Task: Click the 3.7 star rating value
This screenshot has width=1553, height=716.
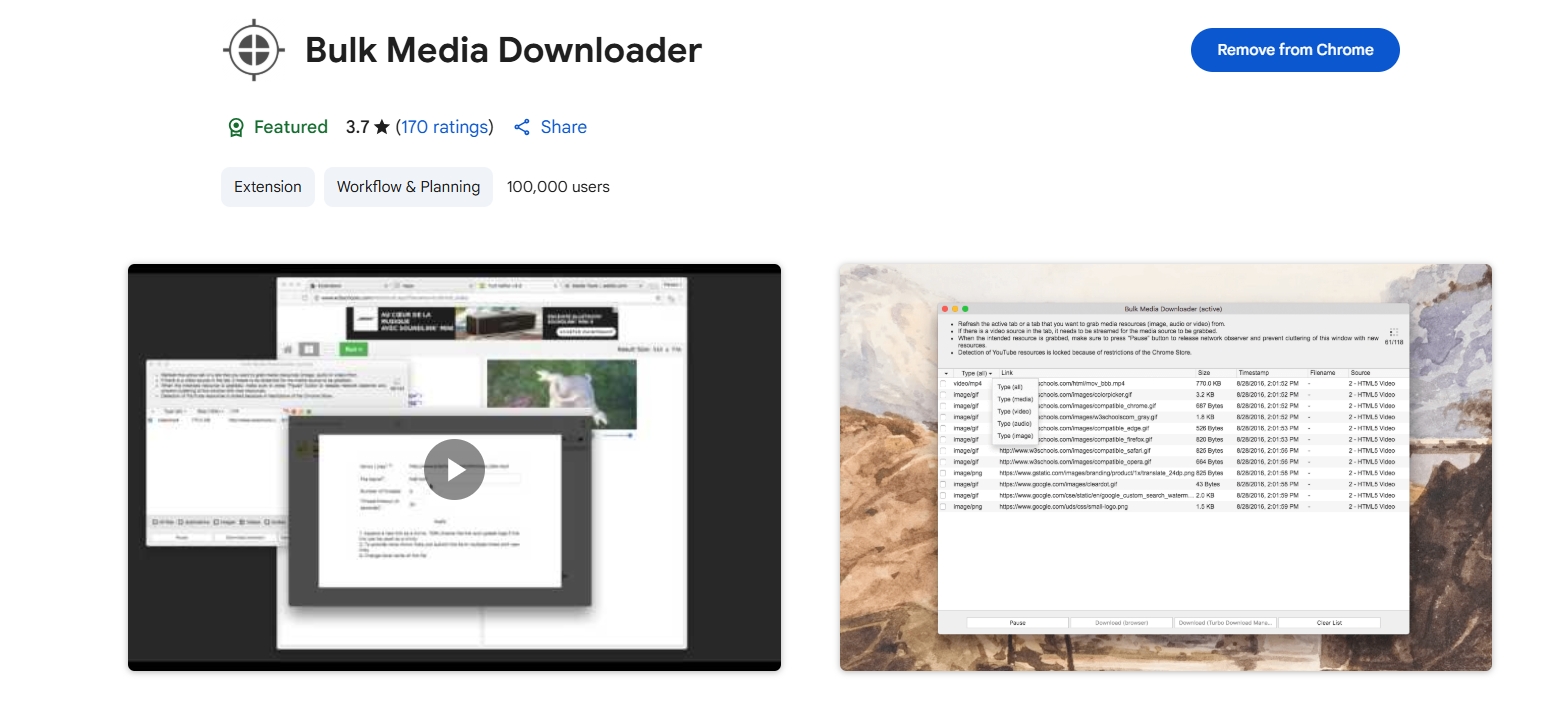Action: (367, 127)
